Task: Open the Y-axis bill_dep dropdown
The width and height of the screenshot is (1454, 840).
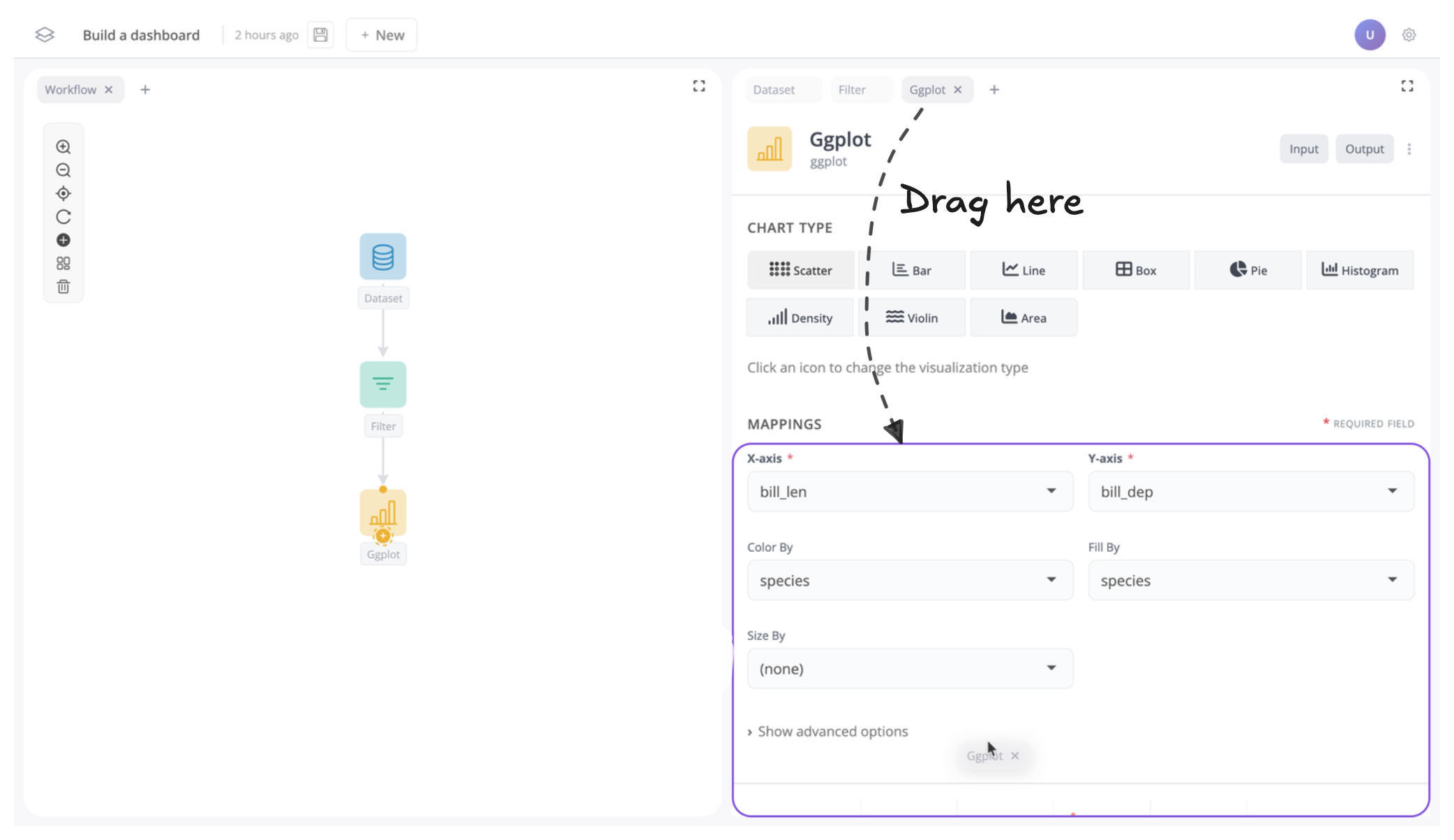Action: point(1250,491)
